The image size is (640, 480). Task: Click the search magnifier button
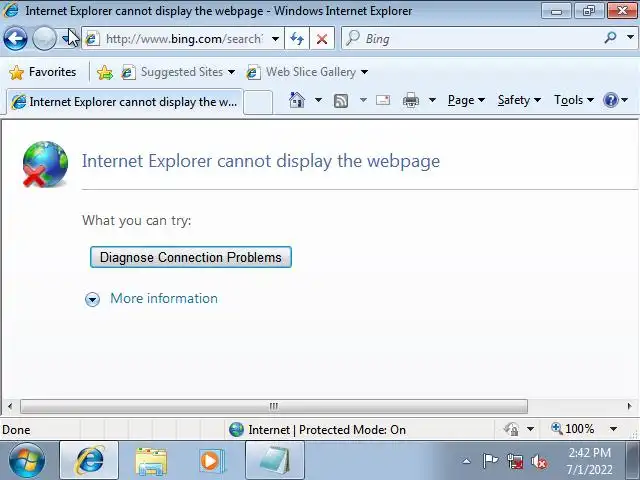[x=610, y=38]
